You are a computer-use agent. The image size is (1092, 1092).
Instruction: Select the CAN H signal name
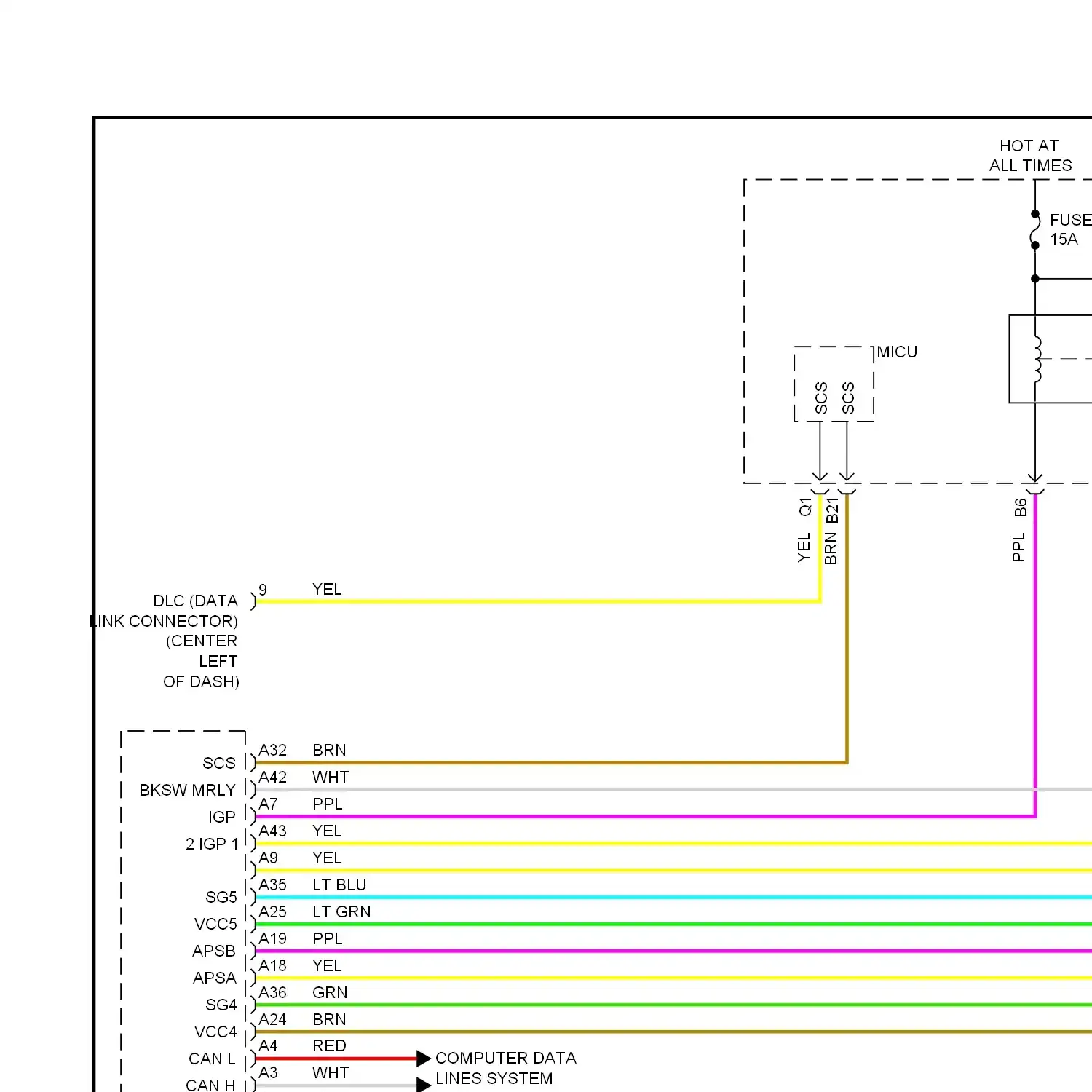click(x=210, y=1085)
